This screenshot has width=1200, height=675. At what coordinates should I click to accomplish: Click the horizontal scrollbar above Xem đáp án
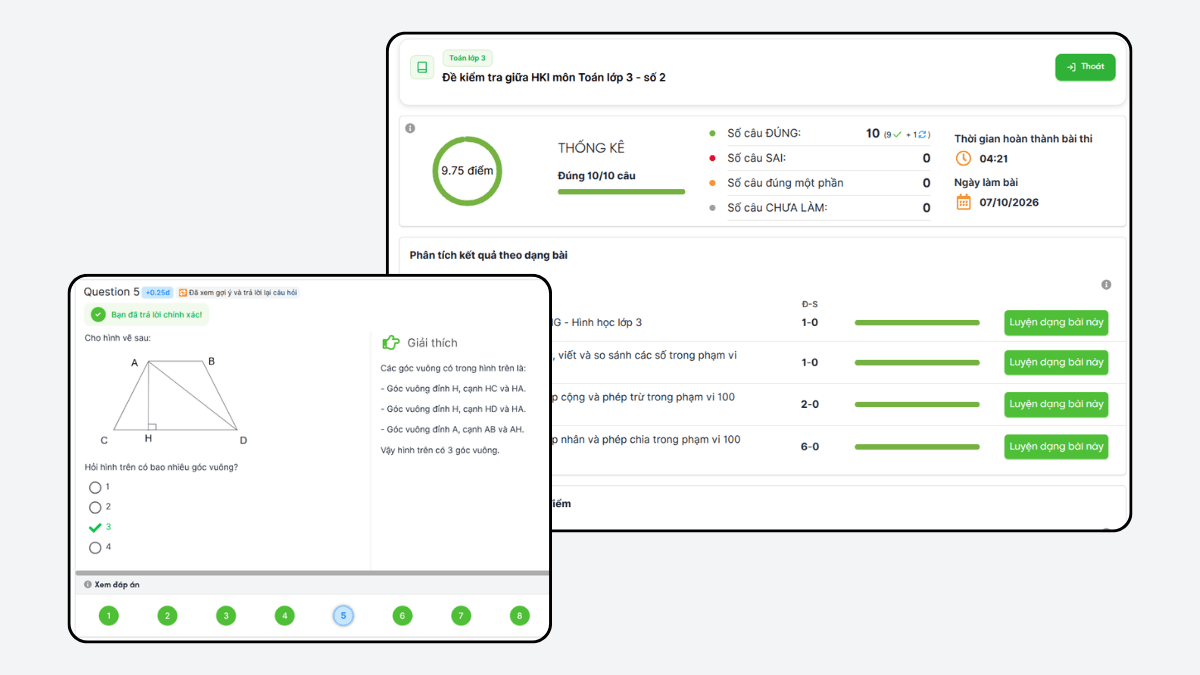[x=312, y=573]
